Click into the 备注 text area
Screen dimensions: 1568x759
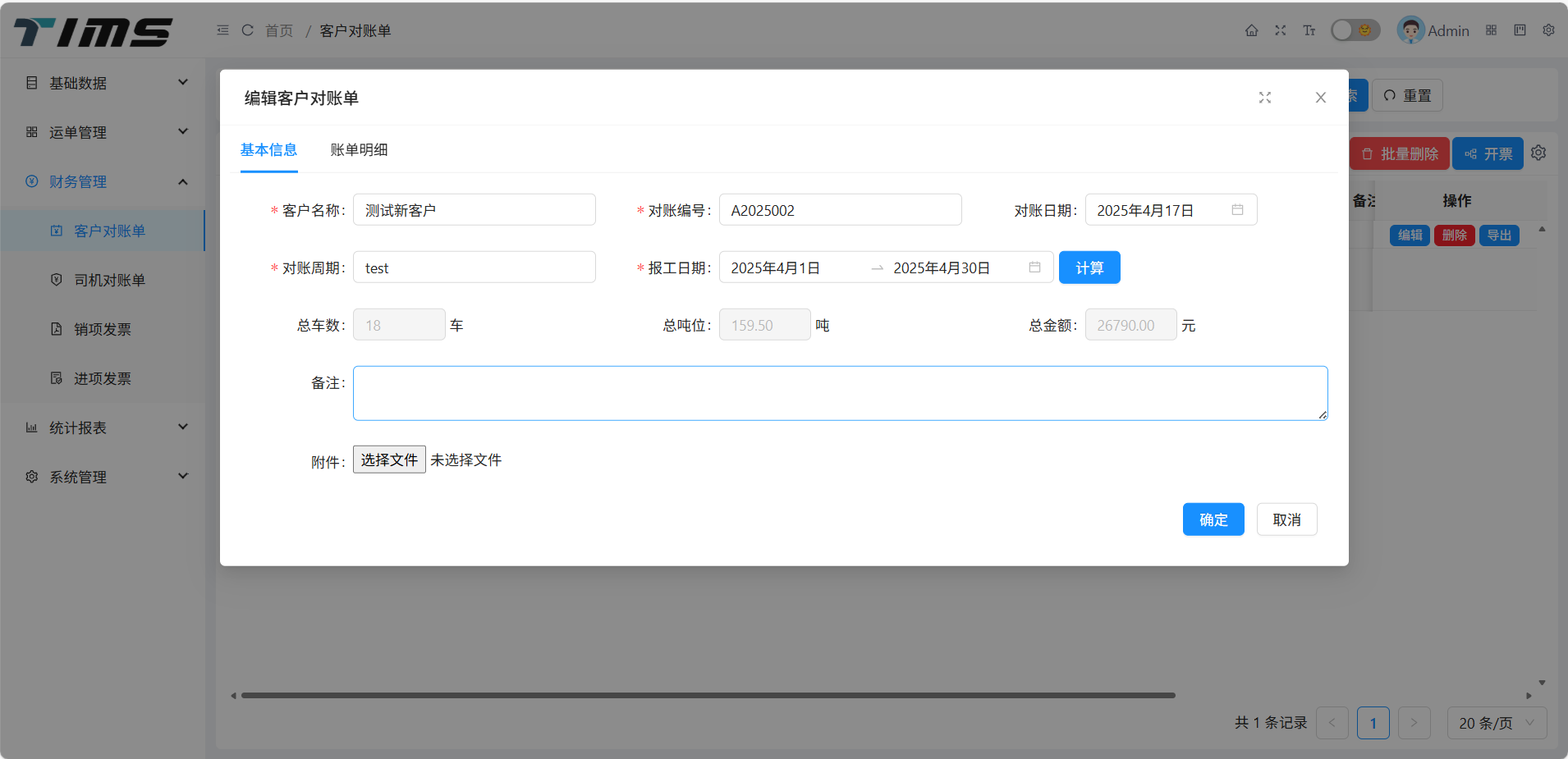[x=839, y=393]
